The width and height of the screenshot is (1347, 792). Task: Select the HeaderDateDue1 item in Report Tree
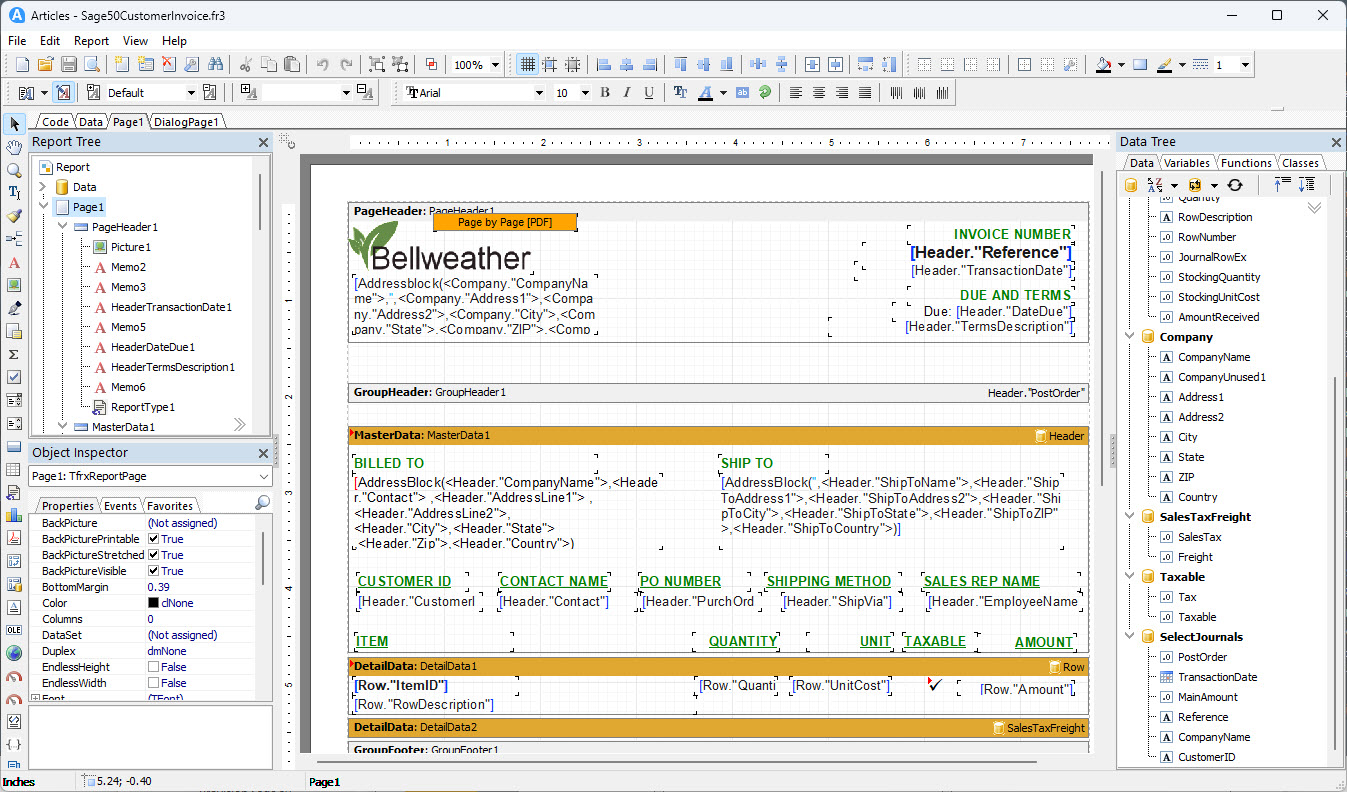point(152,347)
